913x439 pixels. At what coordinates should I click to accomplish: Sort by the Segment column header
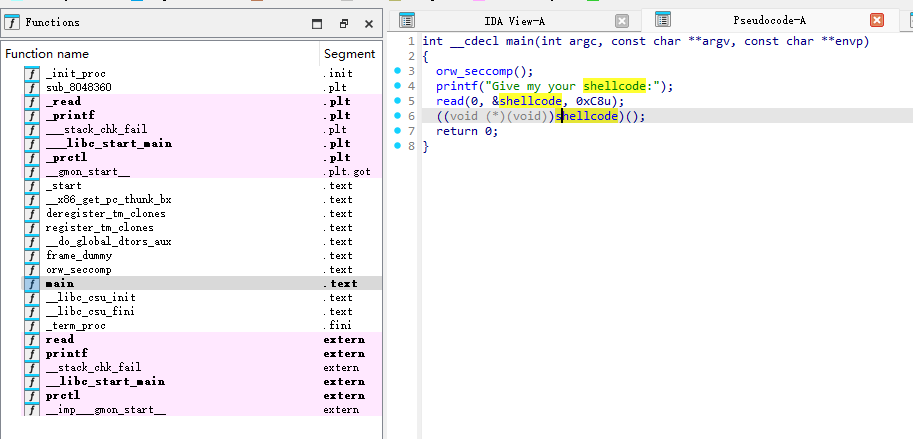click(x=349, y=54)
